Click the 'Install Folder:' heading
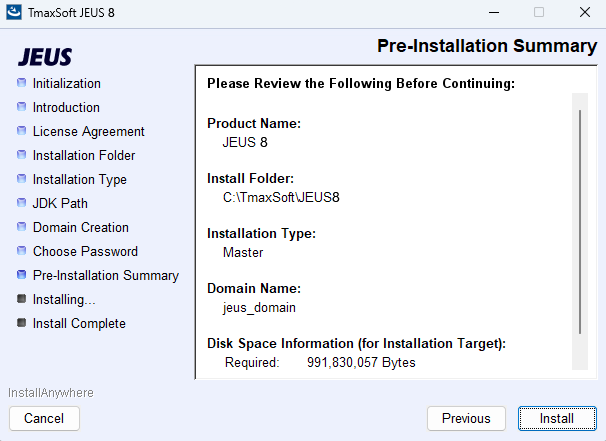 (x=250, y=179)
